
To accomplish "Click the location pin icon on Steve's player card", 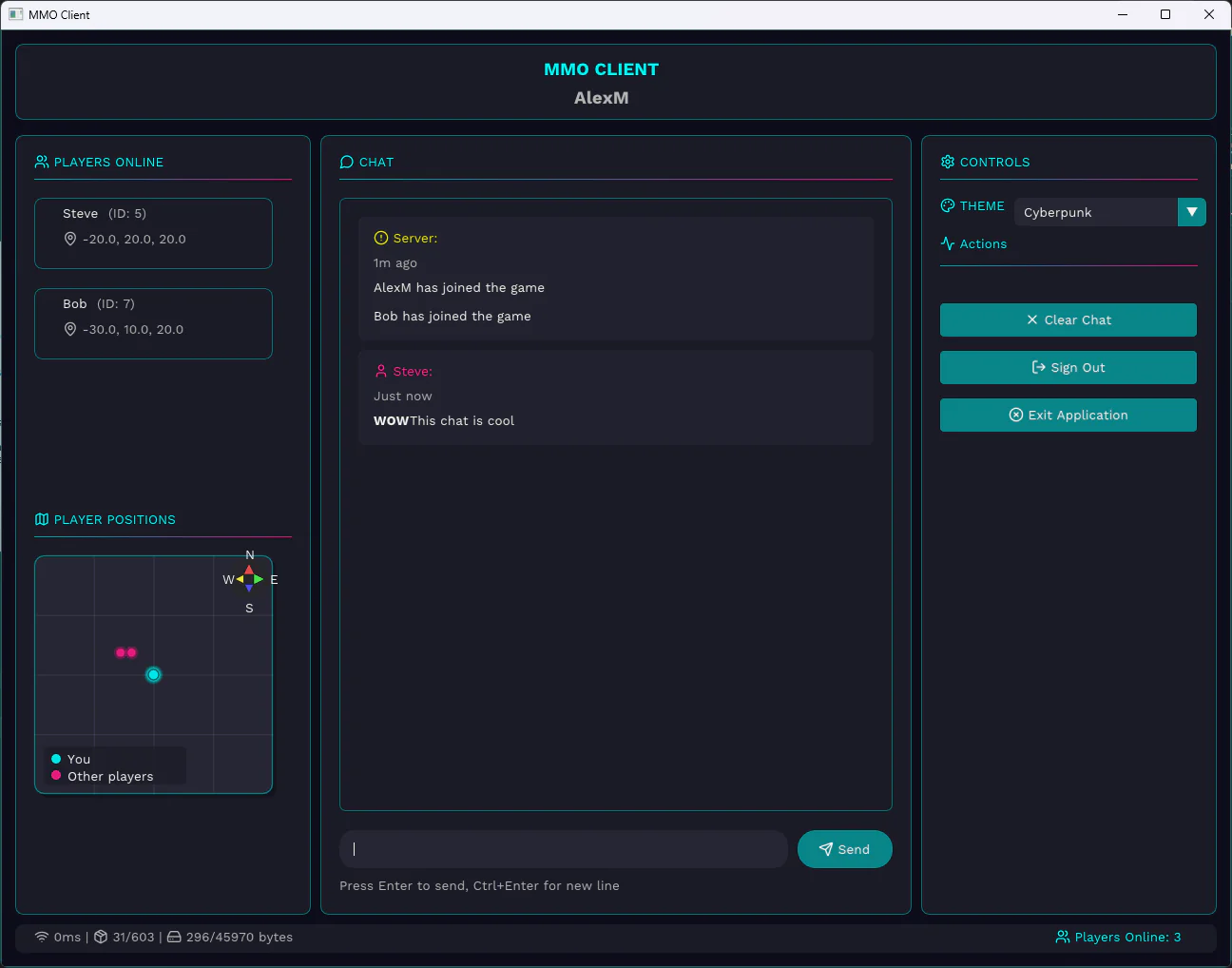I will click(69, 239).
